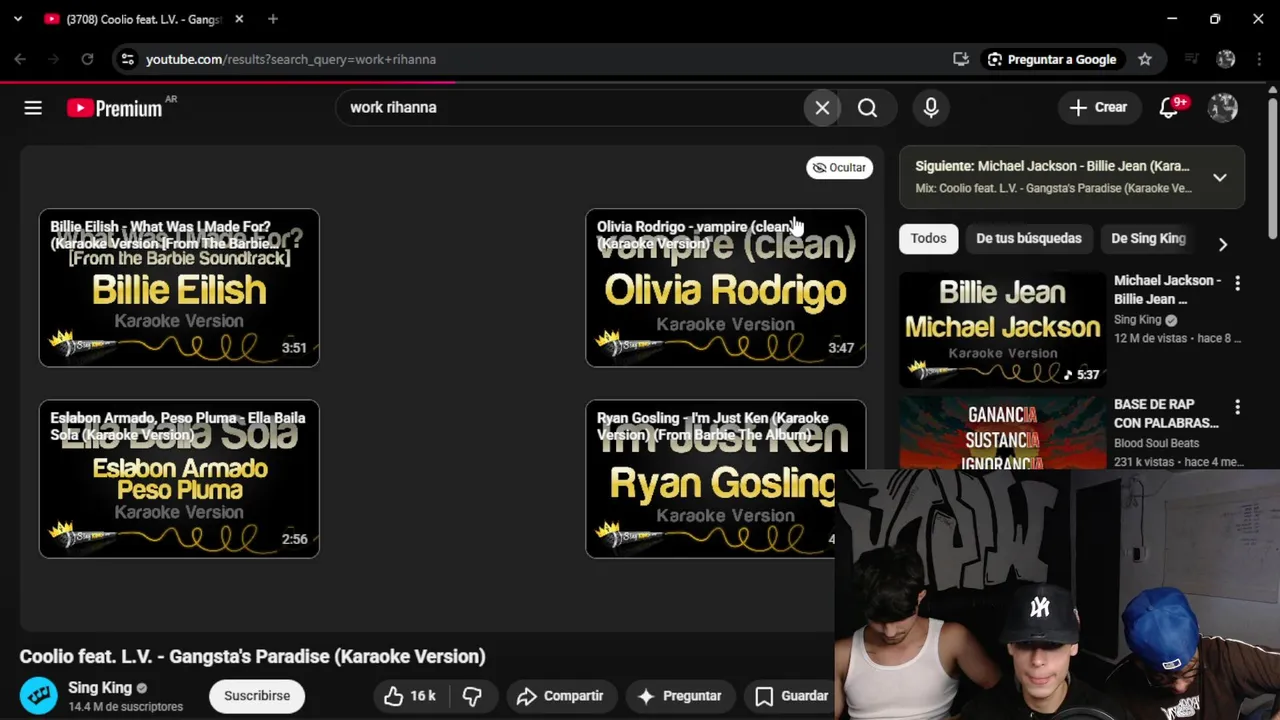Image resolution: width=1280 pixels, height=720 pixels.
Task: Play Billie Eilish What Was I Made For card
Action: coord(179,288)
